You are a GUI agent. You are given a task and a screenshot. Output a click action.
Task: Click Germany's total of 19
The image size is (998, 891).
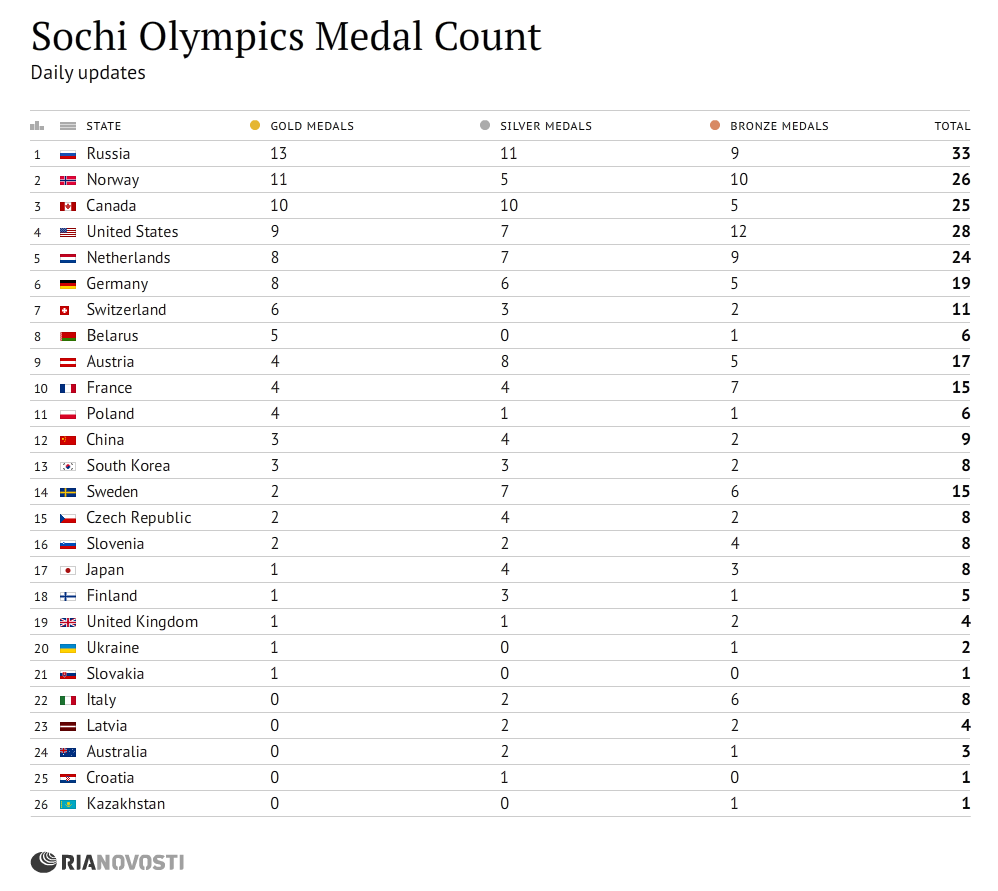tap(960, 284)
